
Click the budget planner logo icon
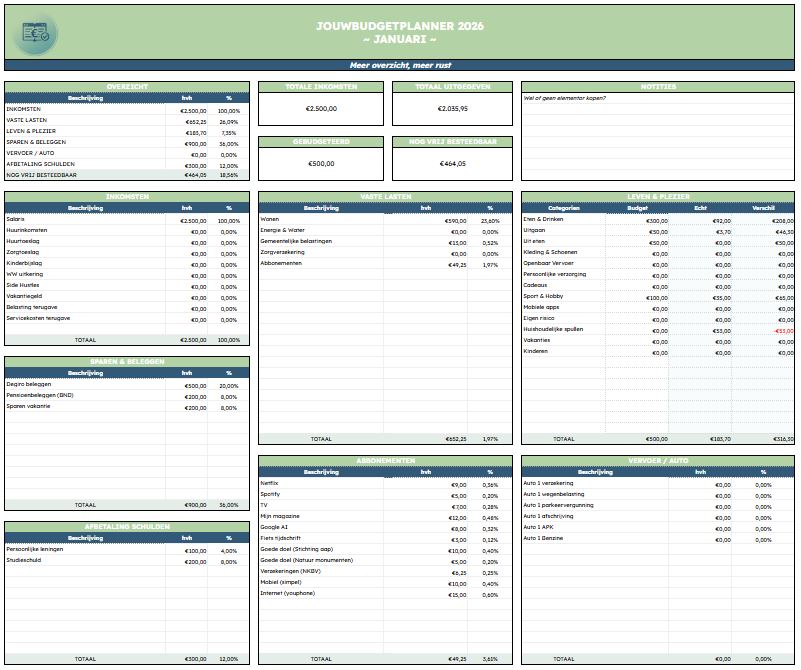click(36, 34)
